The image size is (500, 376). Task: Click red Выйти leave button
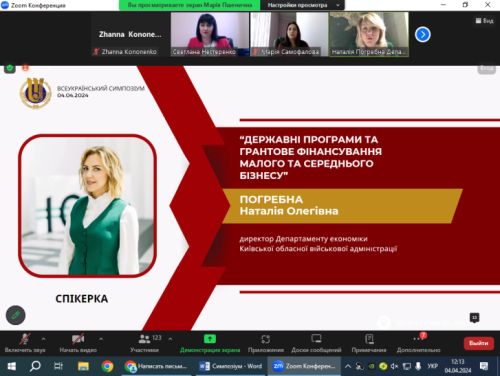click(479, 343)
